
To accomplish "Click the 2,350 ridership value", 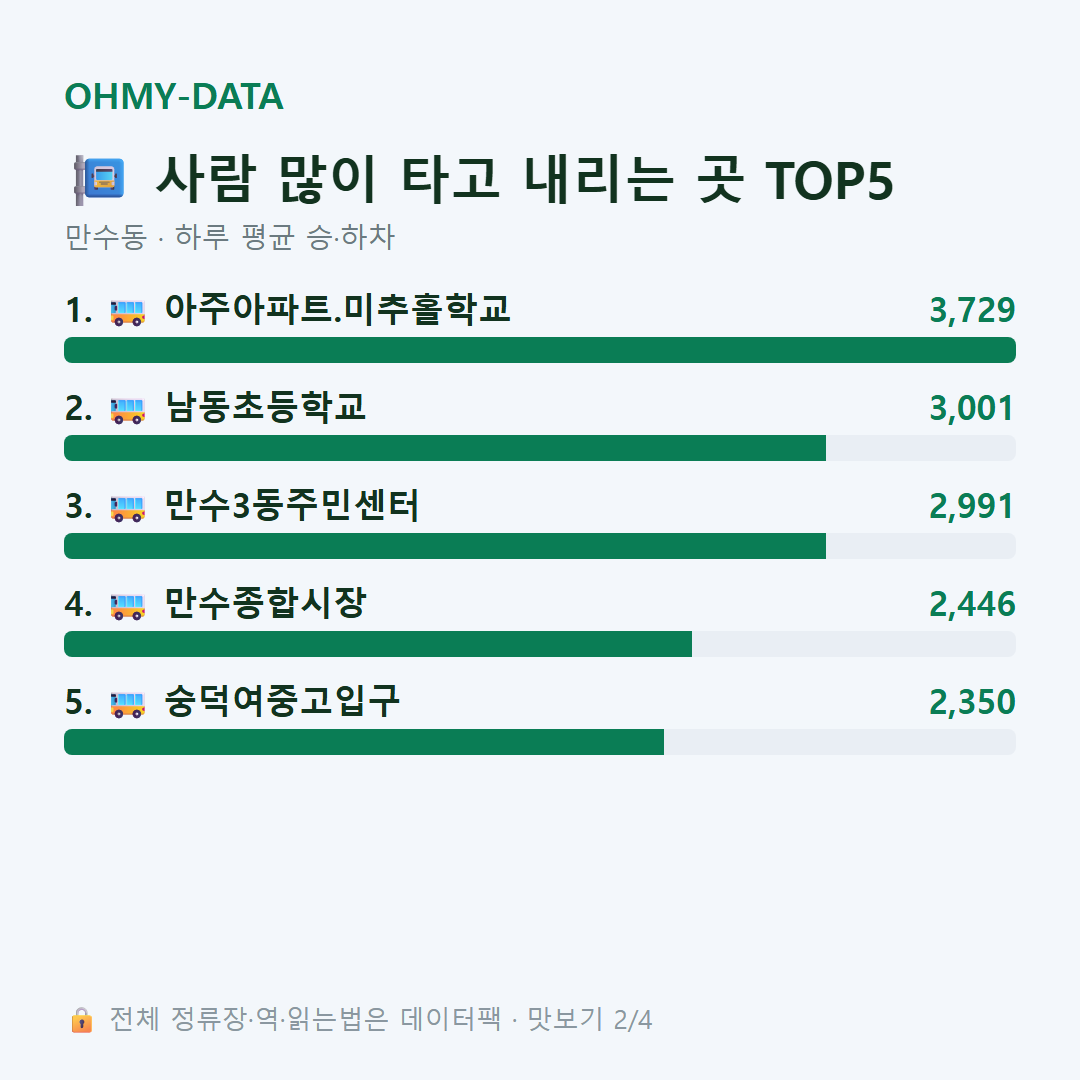I will pyautogui.click(x=972, y=703).
